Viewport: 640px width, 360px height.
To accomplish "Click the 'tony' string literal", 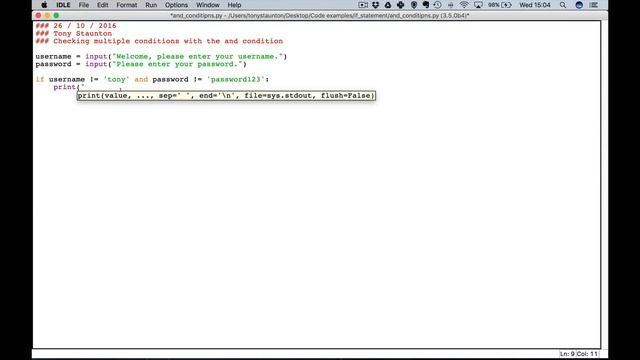I will point(116,79).
